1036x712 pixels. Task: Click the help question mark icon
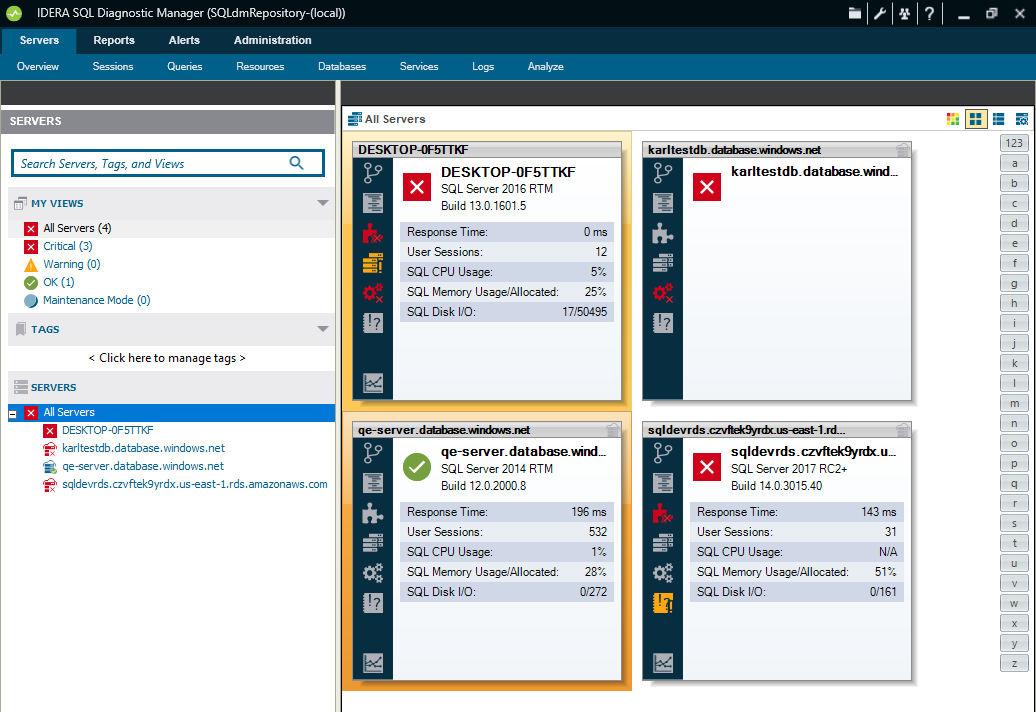[930, 13]
